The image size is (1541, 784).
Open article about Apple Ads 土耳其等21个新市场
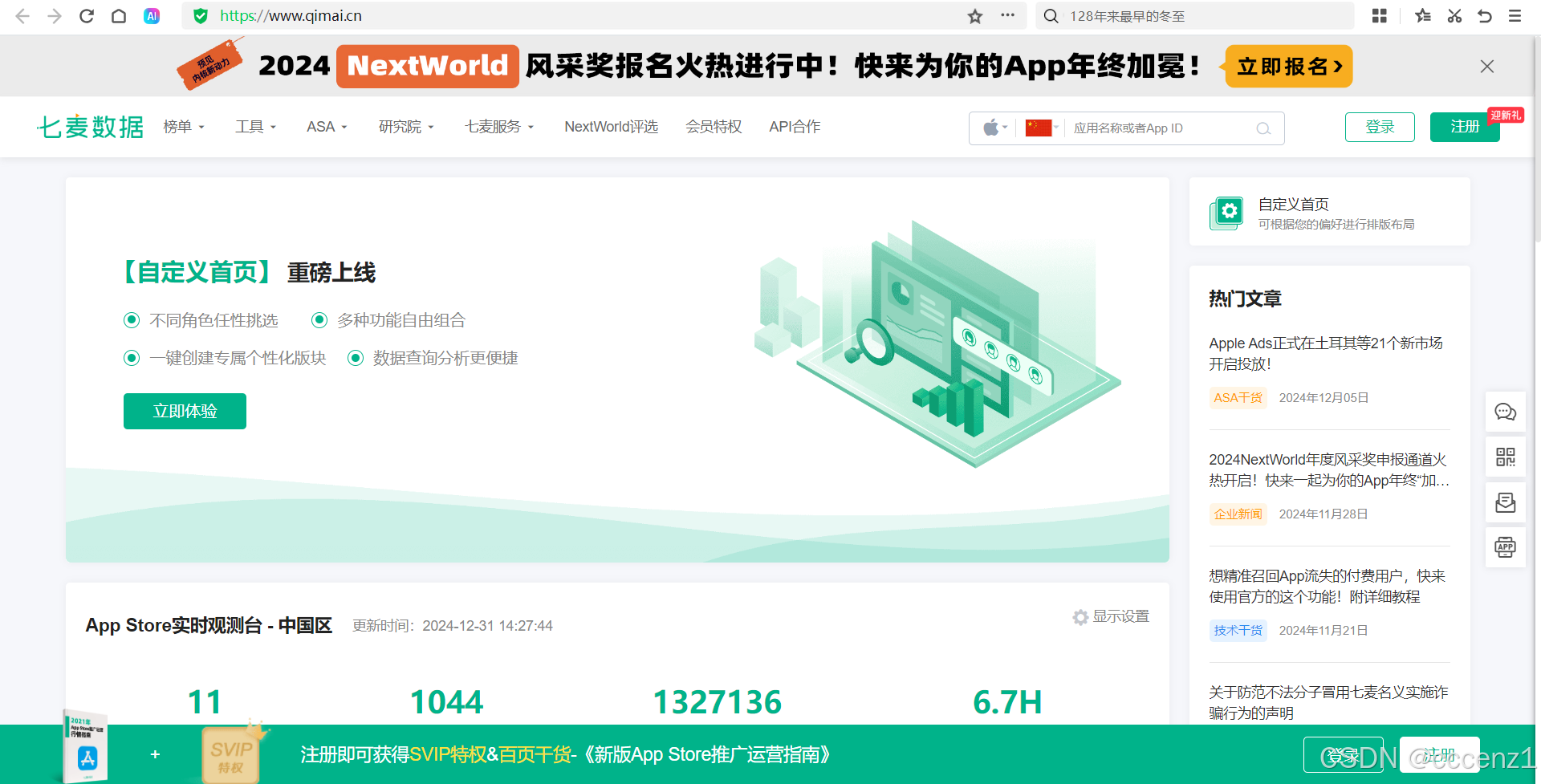[1326, 353]
